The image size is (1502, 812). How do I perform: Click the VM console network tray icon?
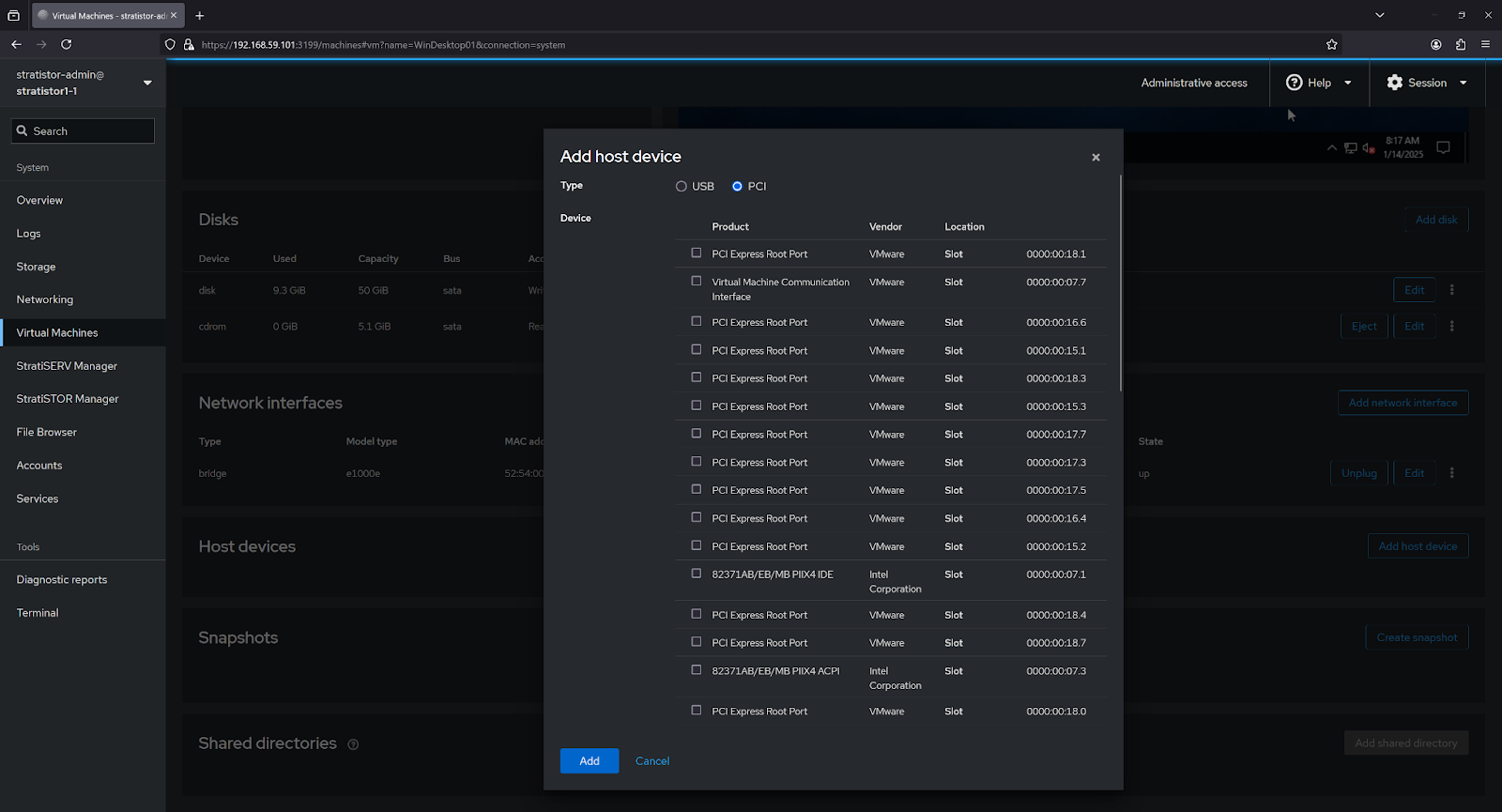[x=1351, y=148]
